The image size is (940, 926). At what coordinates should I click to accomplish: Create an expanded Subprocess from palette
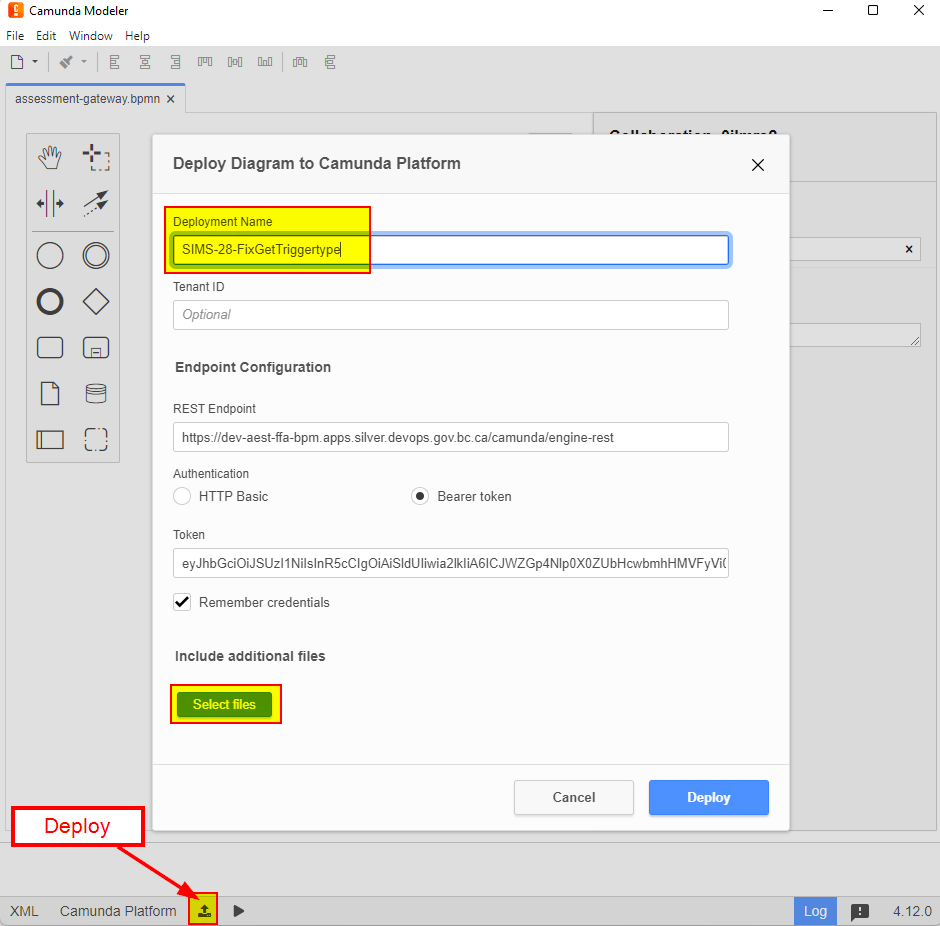96,348
